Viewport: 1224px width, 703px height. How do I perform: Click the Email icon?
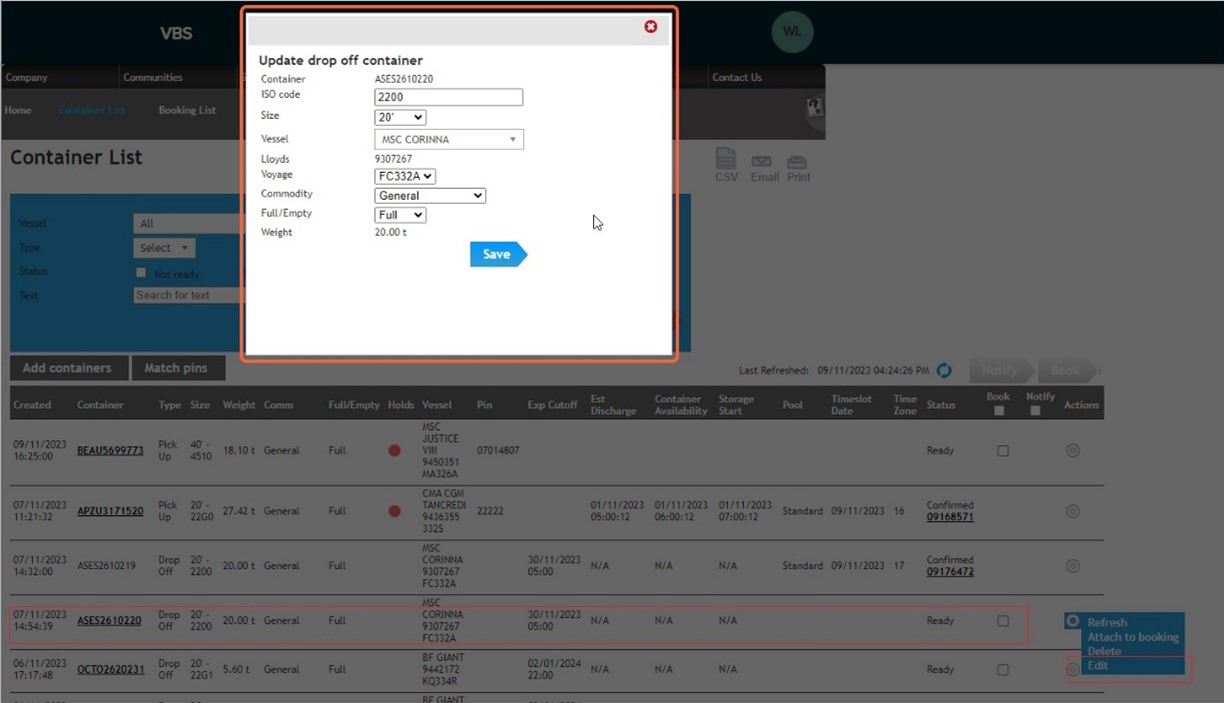point(763,166)
